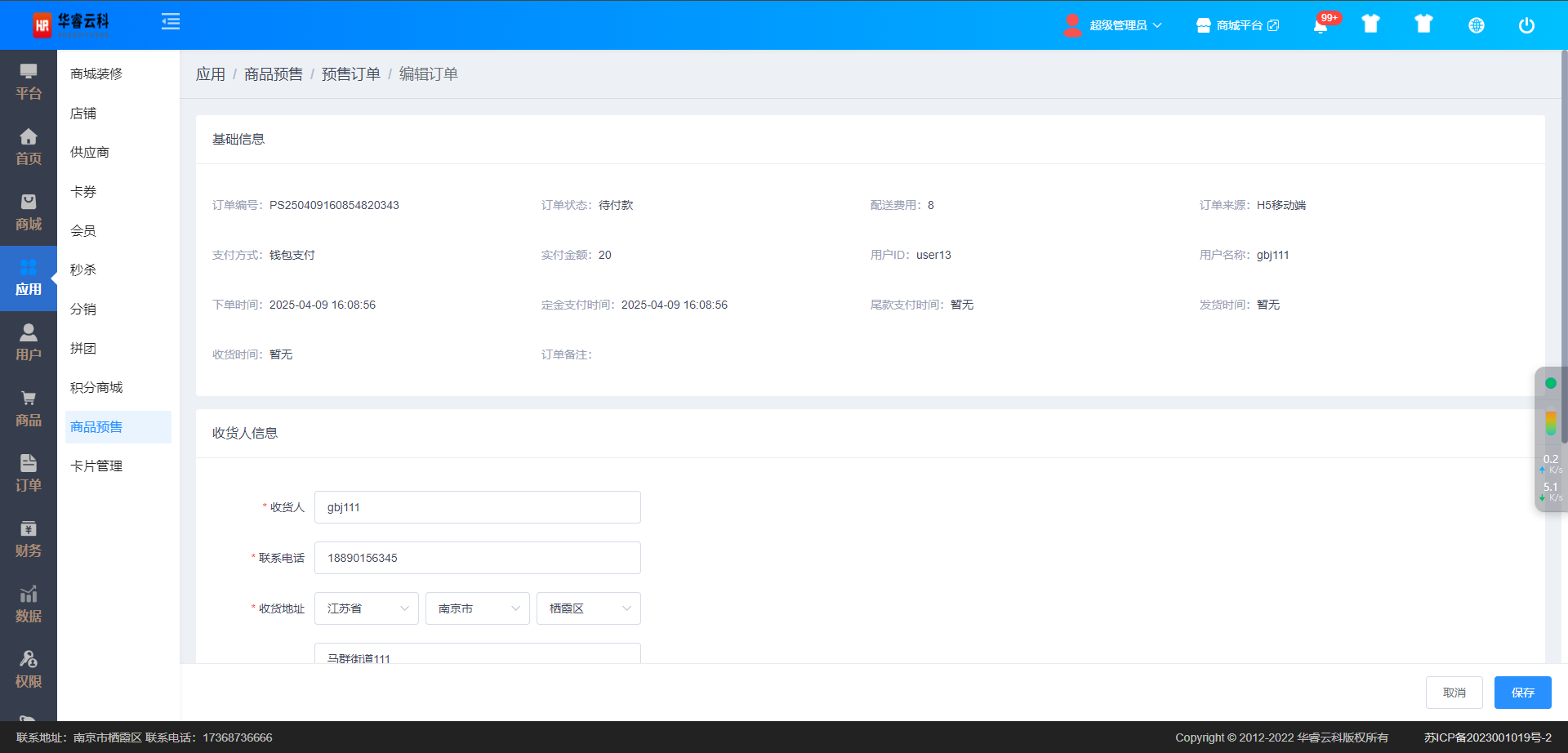Click the 保存 save button
1568x753 pixels.
[1522, 693]
